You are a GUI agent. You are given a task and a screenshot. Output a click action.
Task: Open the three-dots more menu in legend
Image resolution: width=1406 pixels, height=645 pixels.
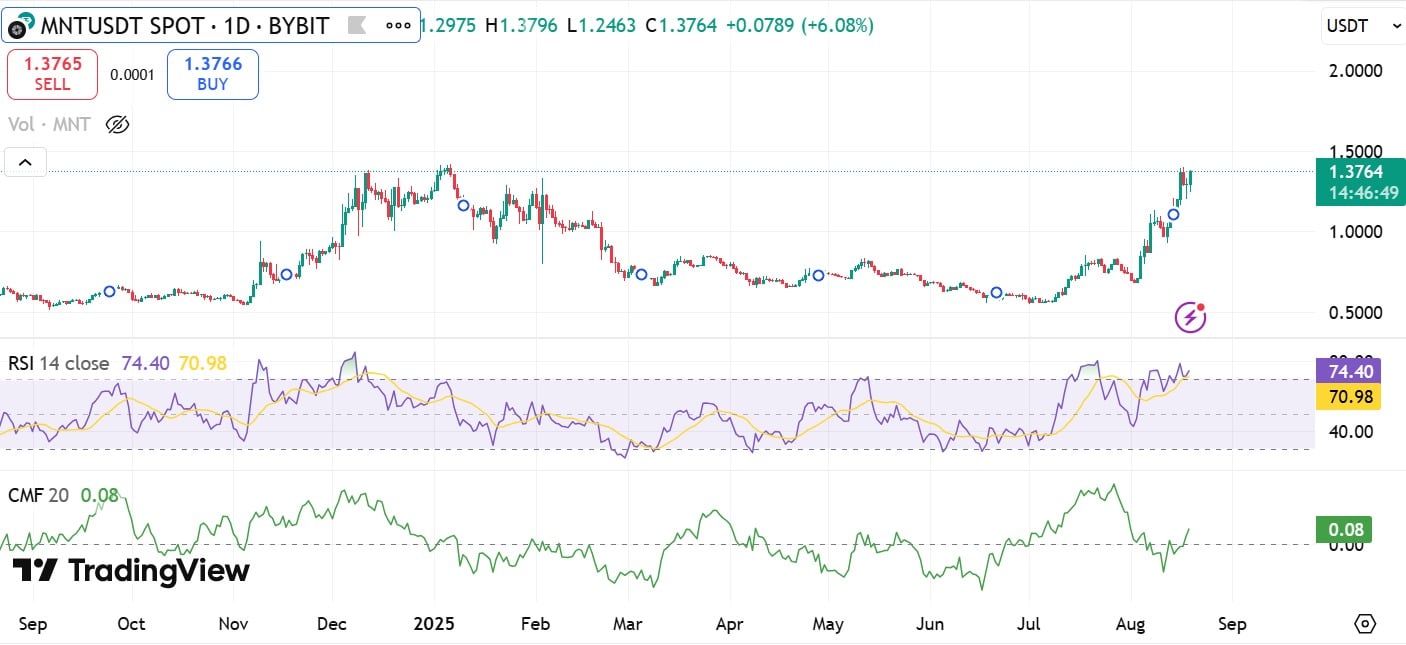tap(397, 26)
